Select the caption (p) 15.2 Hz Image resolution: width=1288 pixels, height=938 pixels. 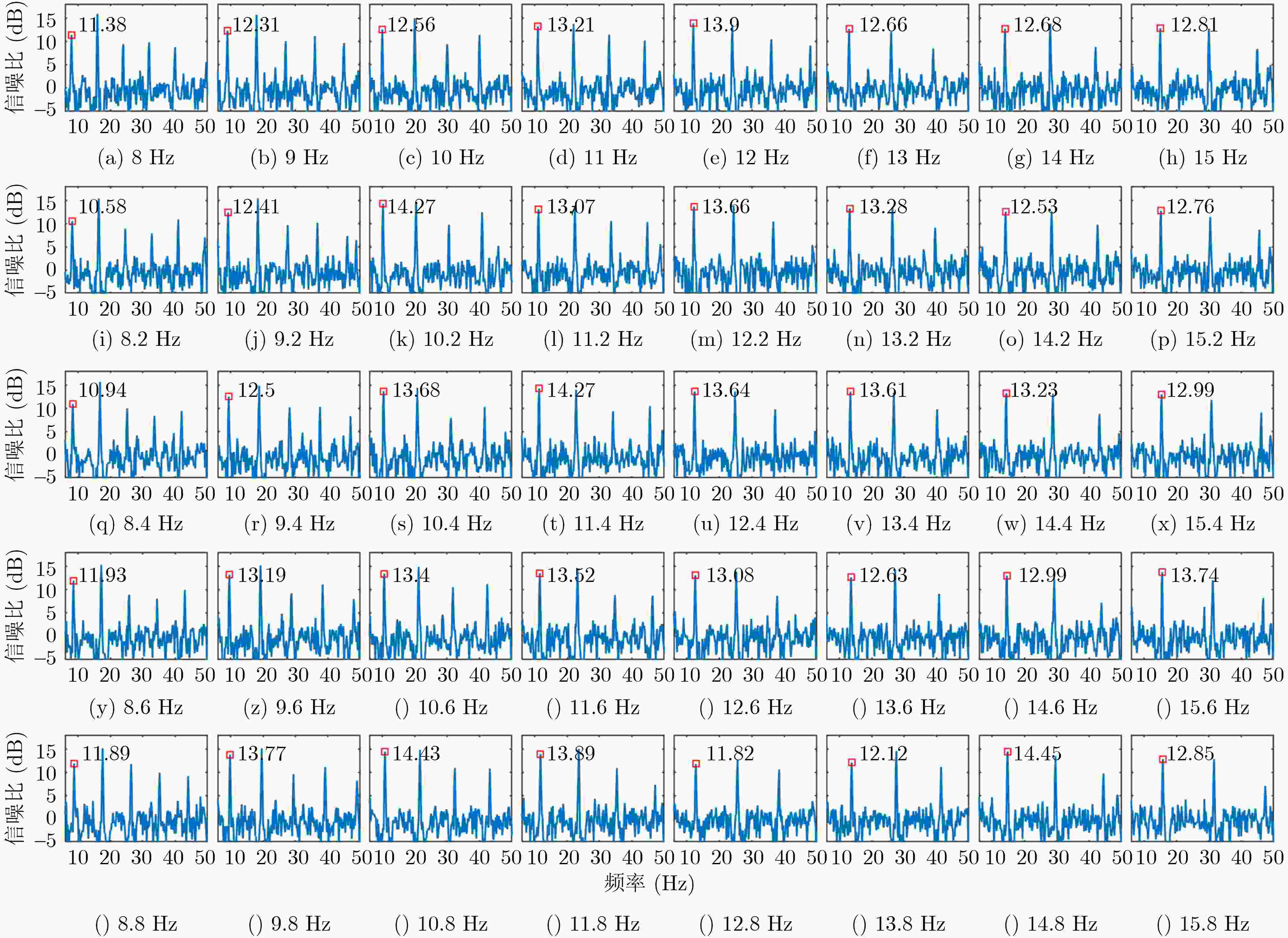pyautogui.click(x=1203, y=339)
